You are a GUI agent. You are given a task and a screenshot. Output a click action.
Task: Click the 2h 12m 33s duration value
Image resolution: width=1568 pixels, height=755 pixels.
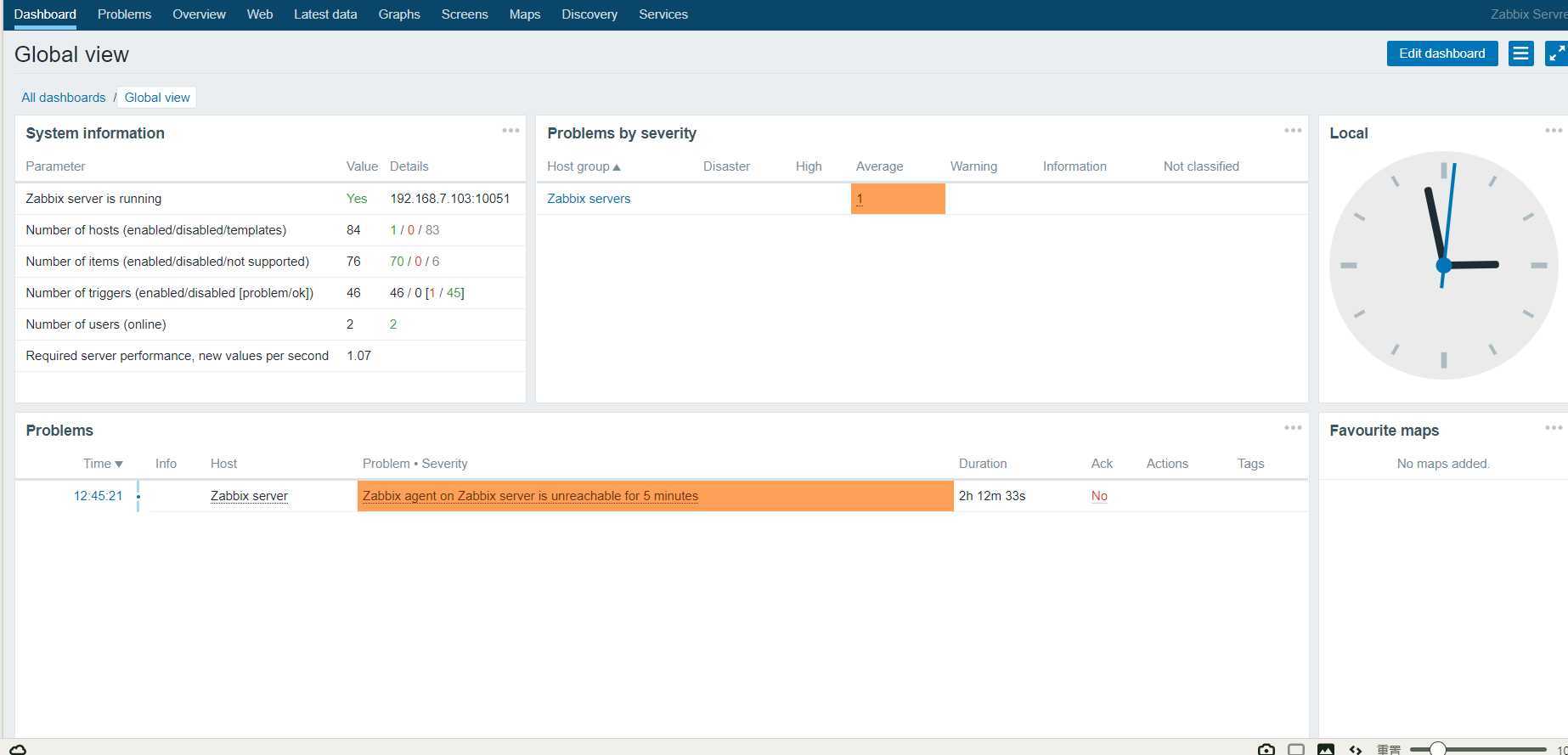pyautogui.click(x=992, y=496)
